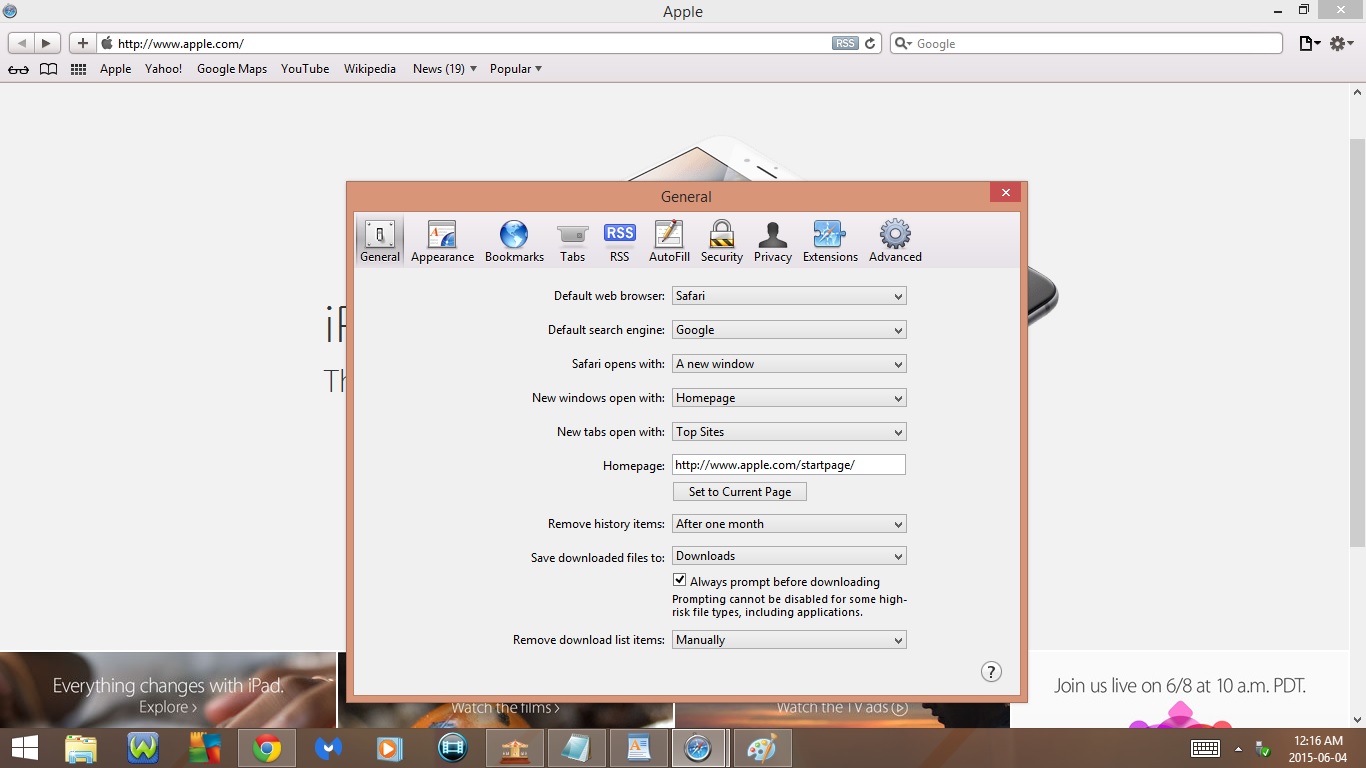1366x768 pixels.
Task: Click the Homepage URL field
Action: pos(789,465)
